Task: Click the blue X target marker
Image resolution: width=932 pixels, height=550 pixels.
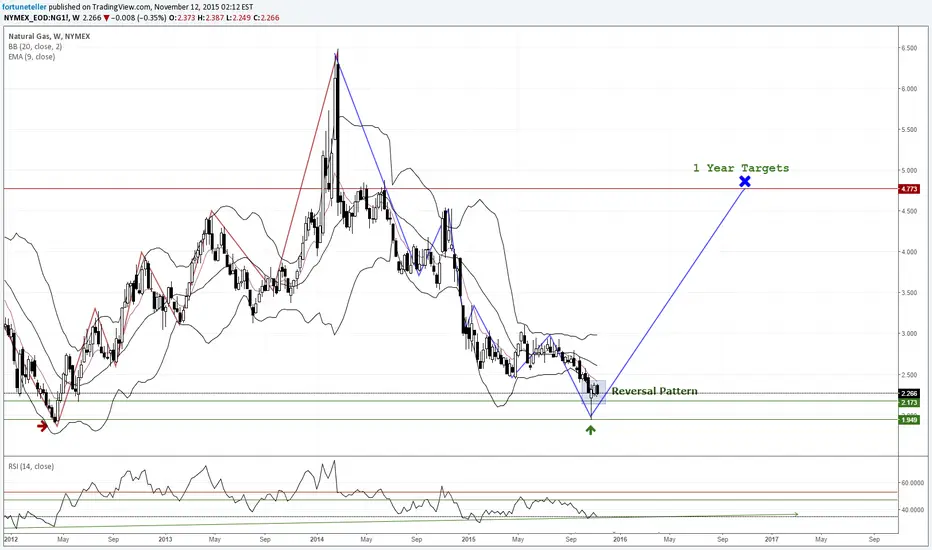Action: point(745,181)
